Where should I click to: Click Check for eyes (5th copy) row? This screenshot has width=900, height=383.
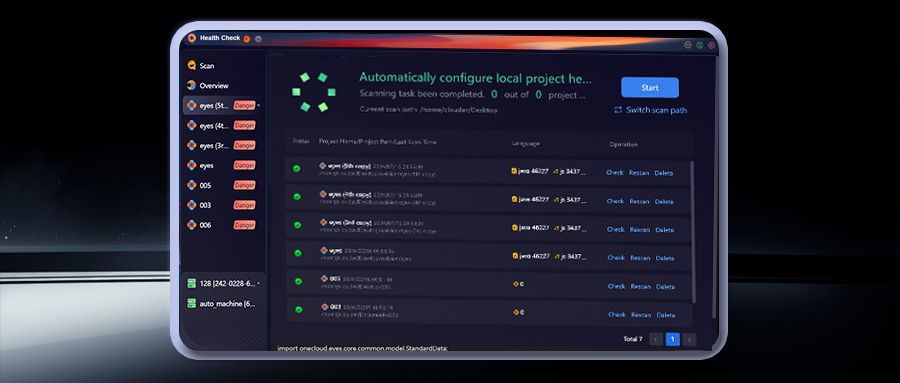(615, 173)
